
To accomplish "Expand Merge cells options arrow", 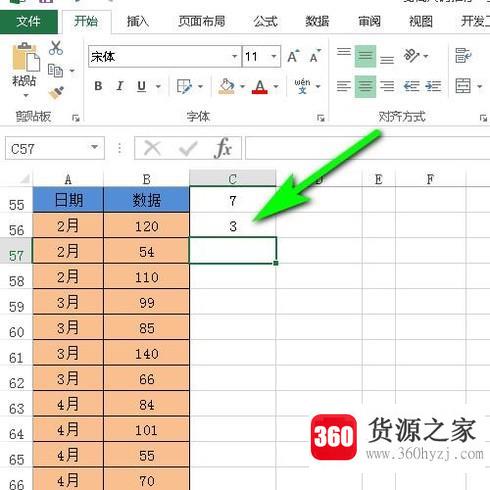I will click(479, 86).
